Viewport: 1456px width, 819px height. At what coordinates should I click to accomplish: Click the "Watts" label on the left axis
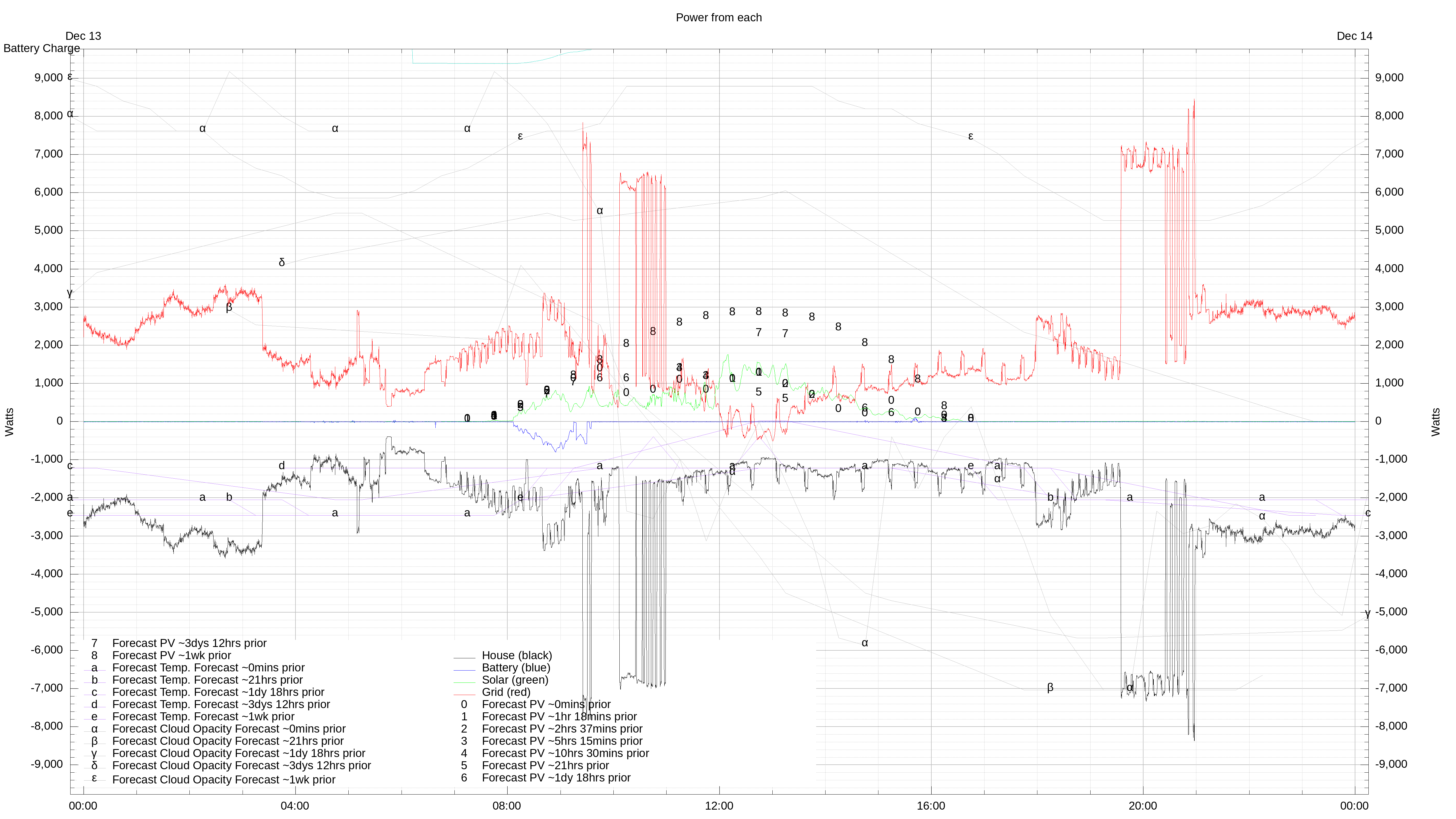pyautogui.click(x=10, y=422)
